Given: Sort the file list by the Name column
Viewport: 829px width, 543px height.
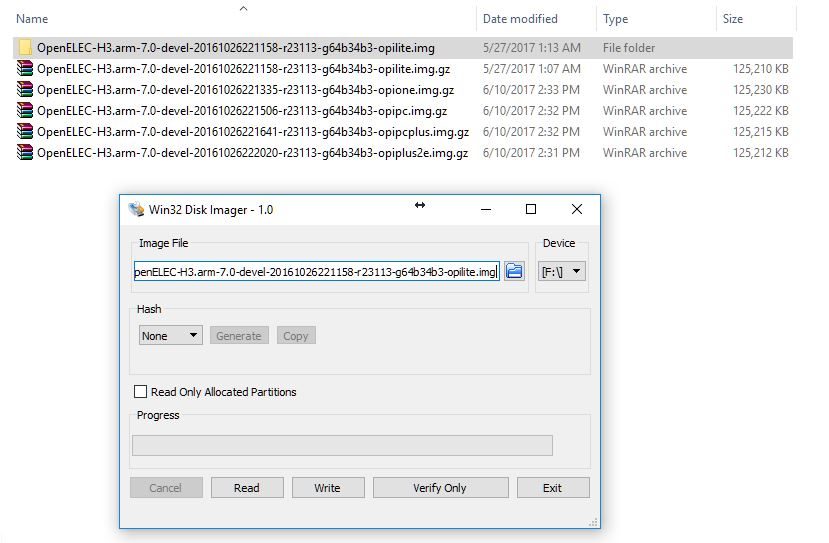Looking at the screenshot, I should click(x=32, y=19).
